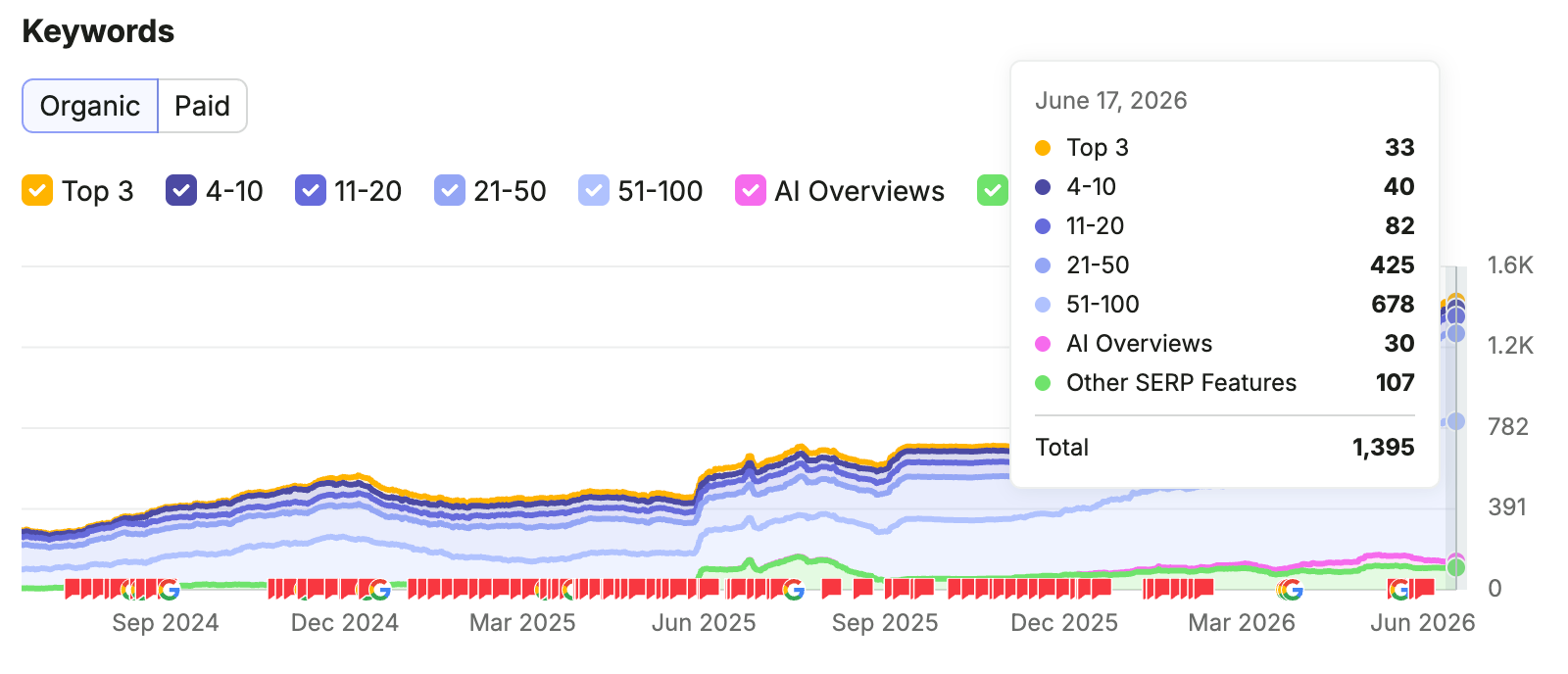Click the Sep 2024 axis label
1568x674 pixels.
coord(166,623)
